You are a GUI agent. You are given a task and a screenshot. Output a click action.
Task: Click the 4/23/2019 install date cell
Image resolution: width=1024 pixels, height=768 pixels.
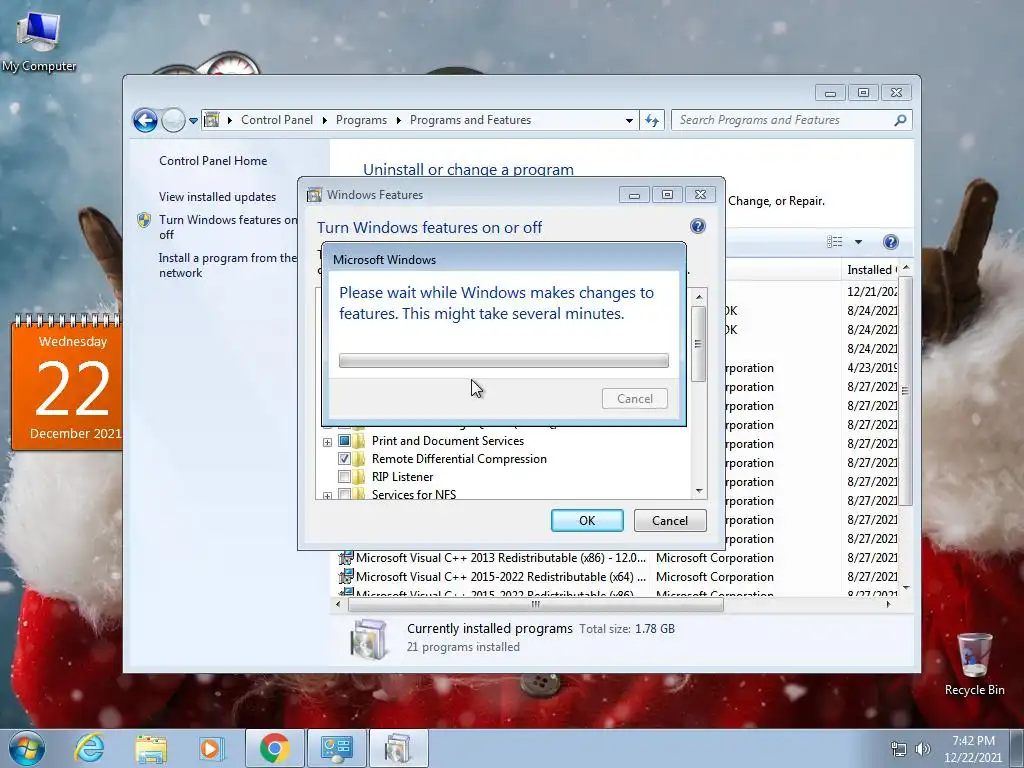[872, 368]
